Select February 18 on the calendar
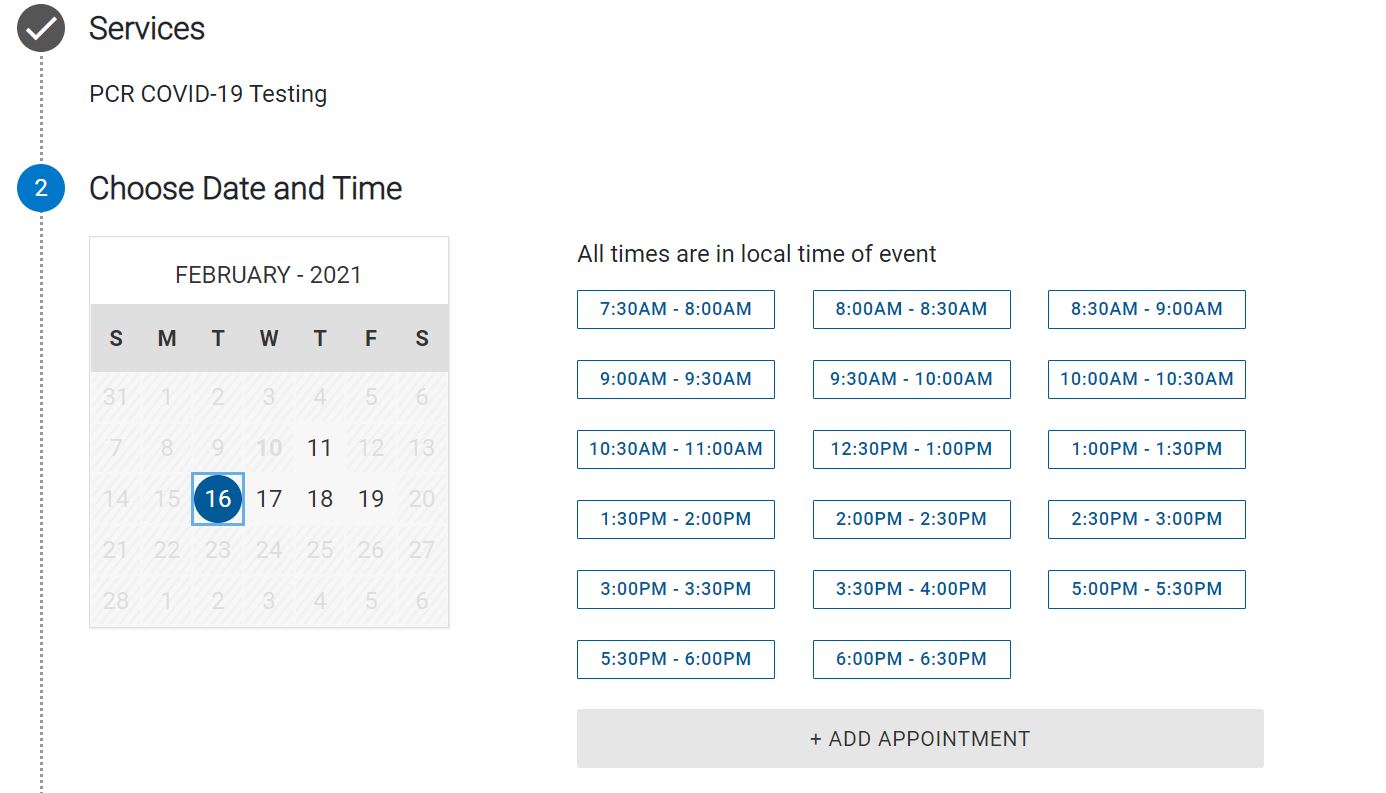 pos(320,499)
